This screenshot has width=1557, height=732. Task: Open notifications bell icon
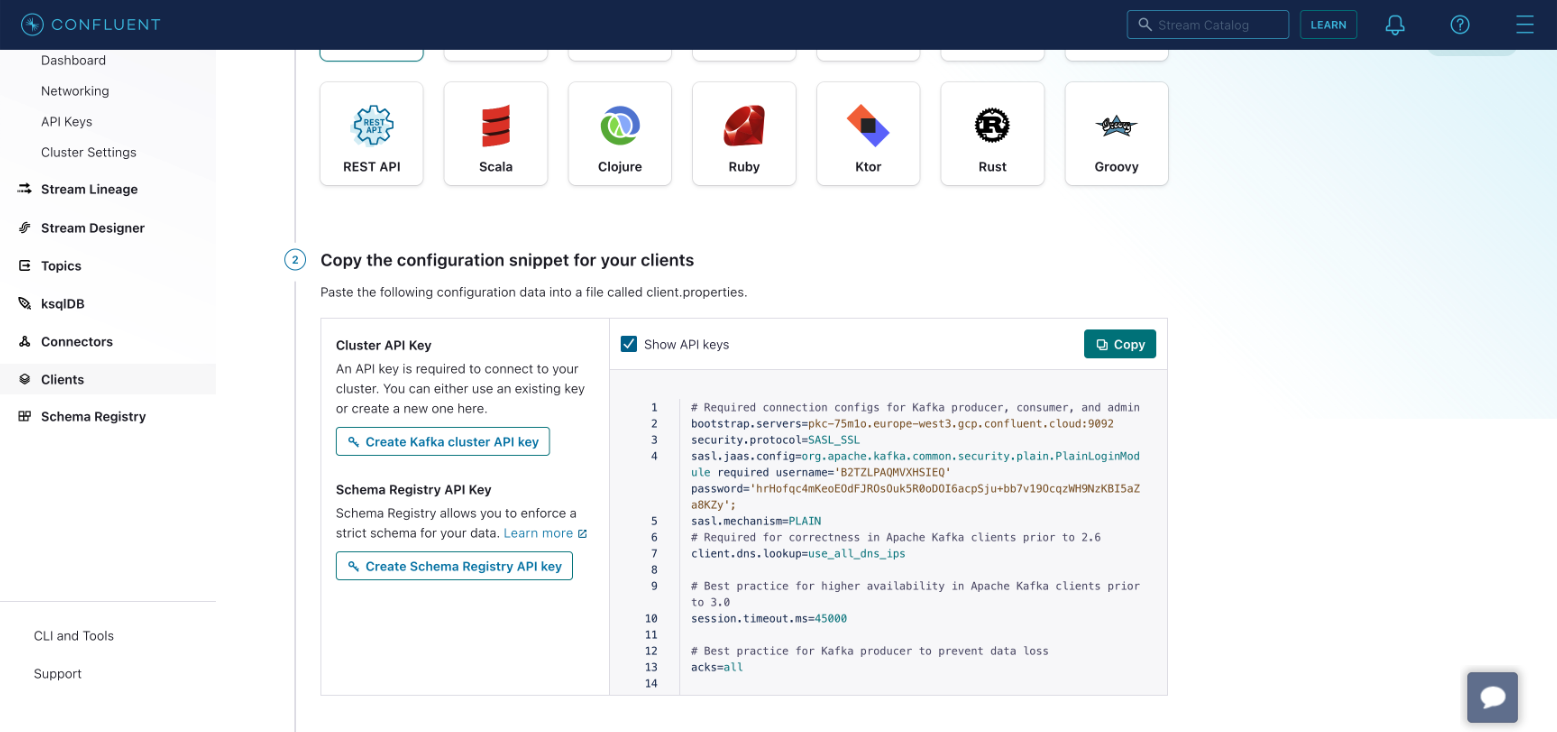1395,25
